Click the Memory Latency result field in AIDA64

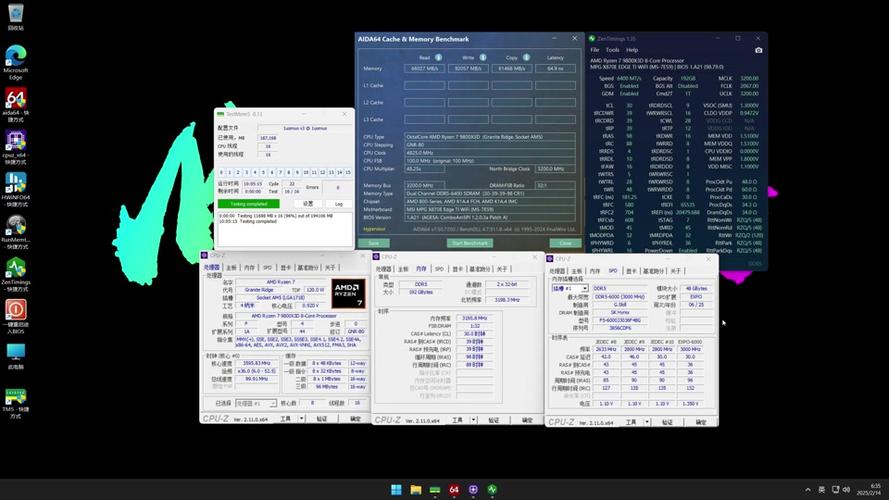pos(555,69)
